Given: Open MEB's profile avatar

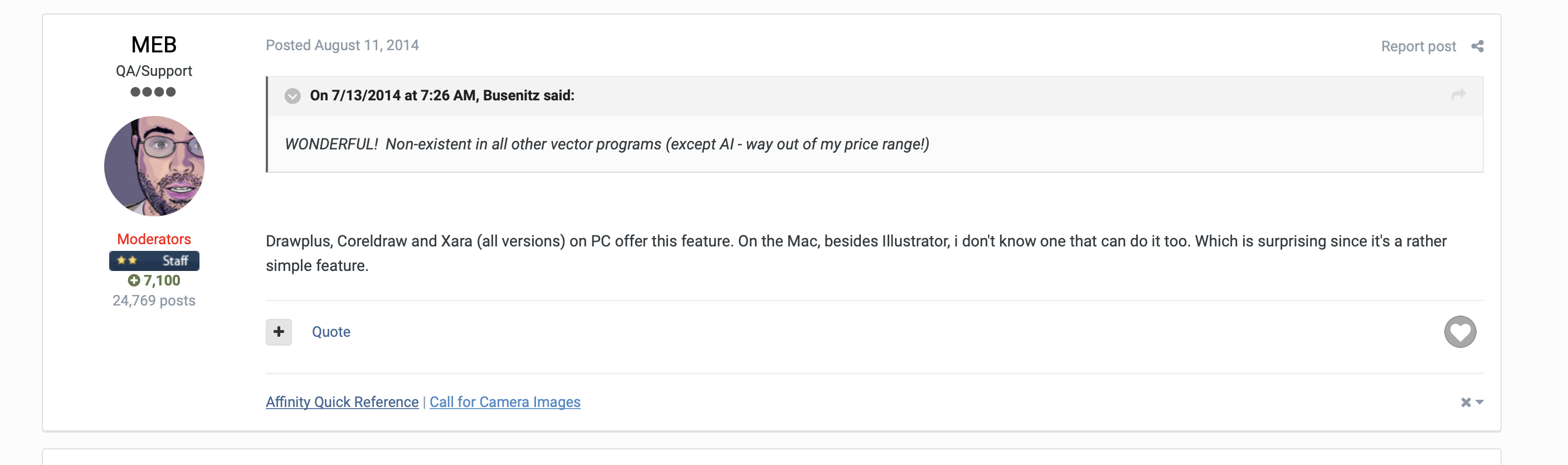Looking at the screenshot, I should (x=154, y=166).
